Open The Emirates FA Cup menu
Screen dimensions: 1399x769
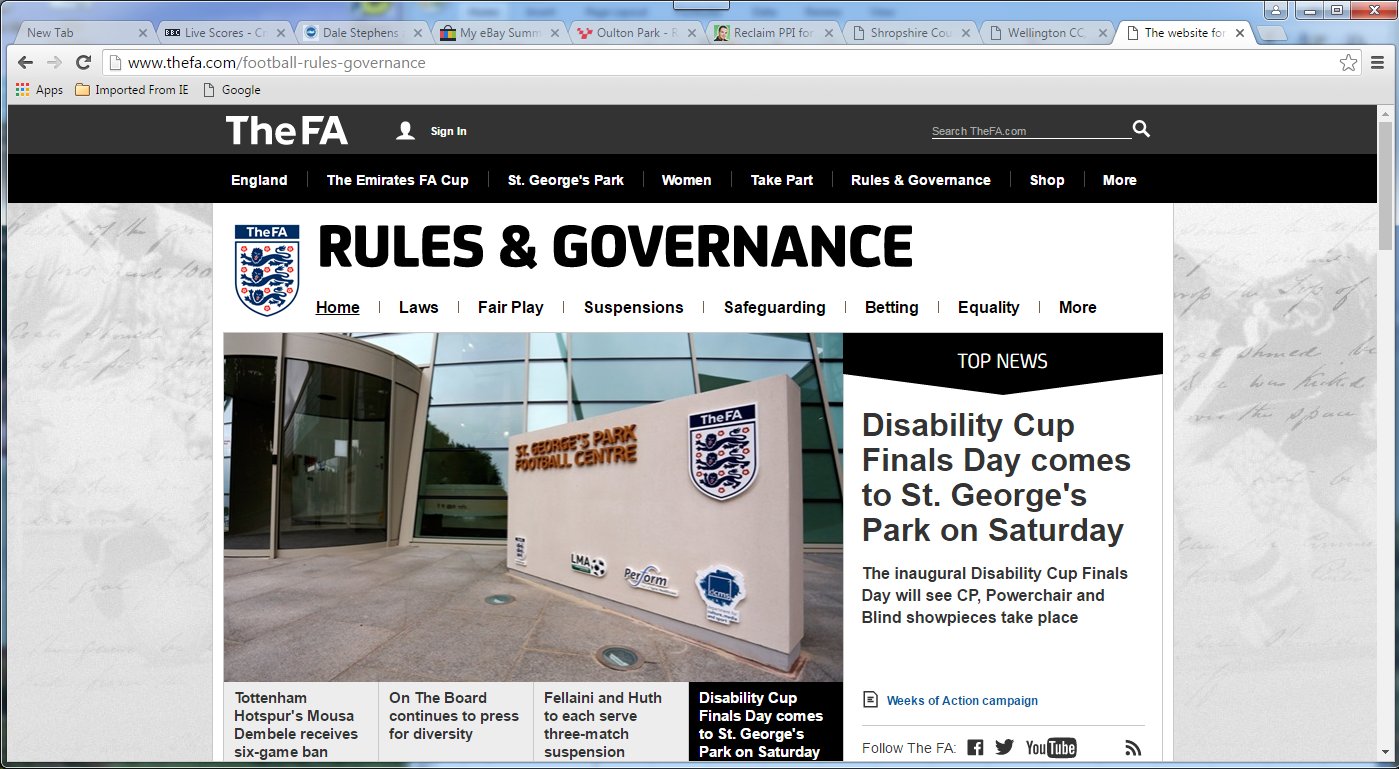pyautogui.click(x=397, y=180)
